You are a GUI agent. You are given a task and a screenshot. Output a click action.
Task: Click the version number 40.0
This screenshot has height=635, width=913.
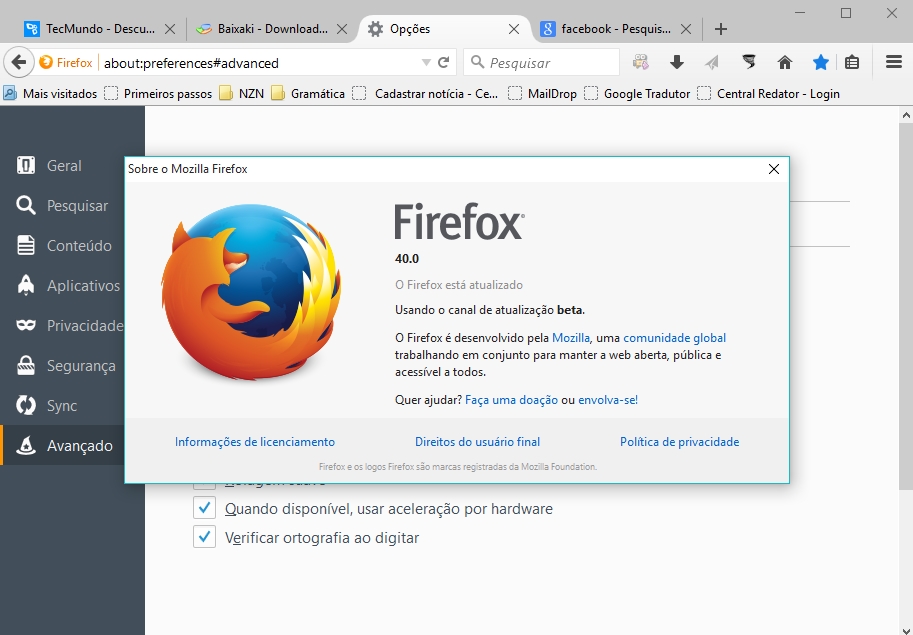pyautogui.click(x=407, y=258)
